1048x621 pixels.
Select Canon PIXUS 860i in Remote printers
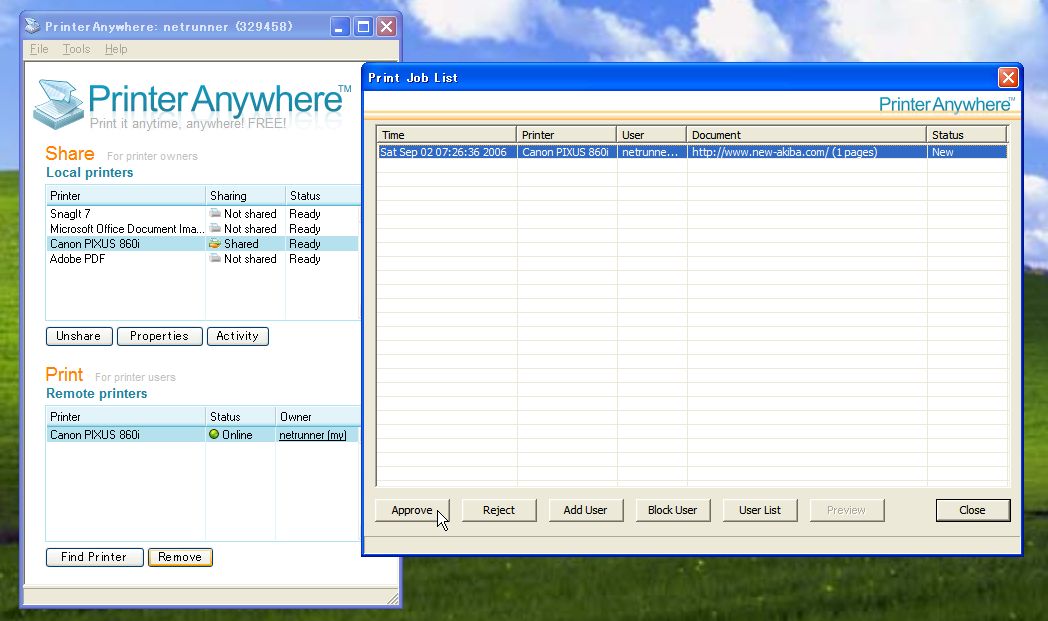[203, 434]
